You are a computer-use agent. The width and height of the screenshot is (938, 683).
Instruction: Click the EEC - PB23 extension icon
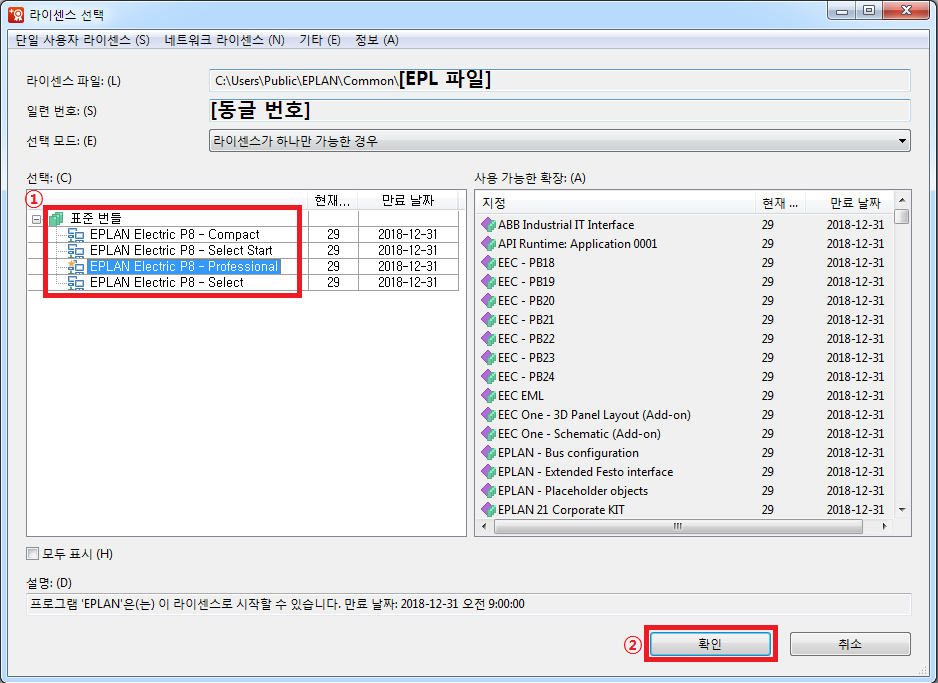[x=488, y=358]
